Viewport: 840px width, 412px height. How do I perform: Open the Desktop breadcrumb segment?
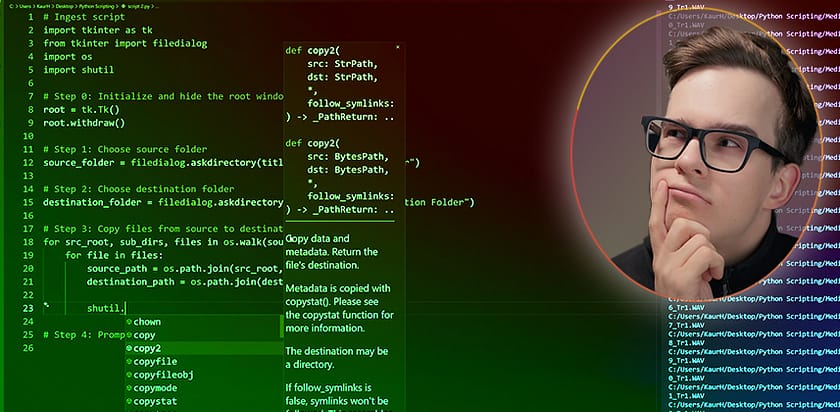(64, 6)
